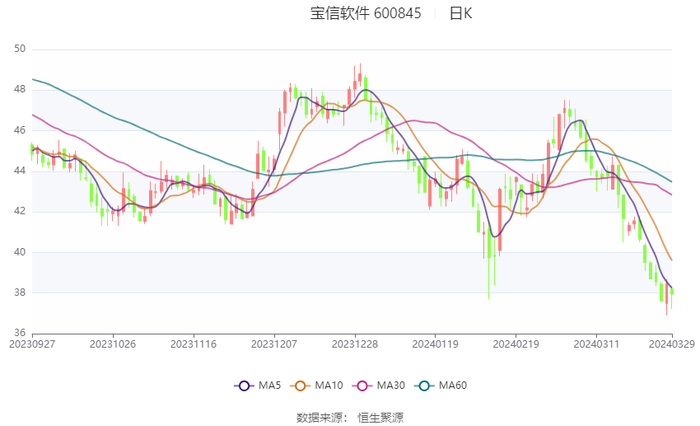
Task: Click the 36 price axis label
Action: 20,333
